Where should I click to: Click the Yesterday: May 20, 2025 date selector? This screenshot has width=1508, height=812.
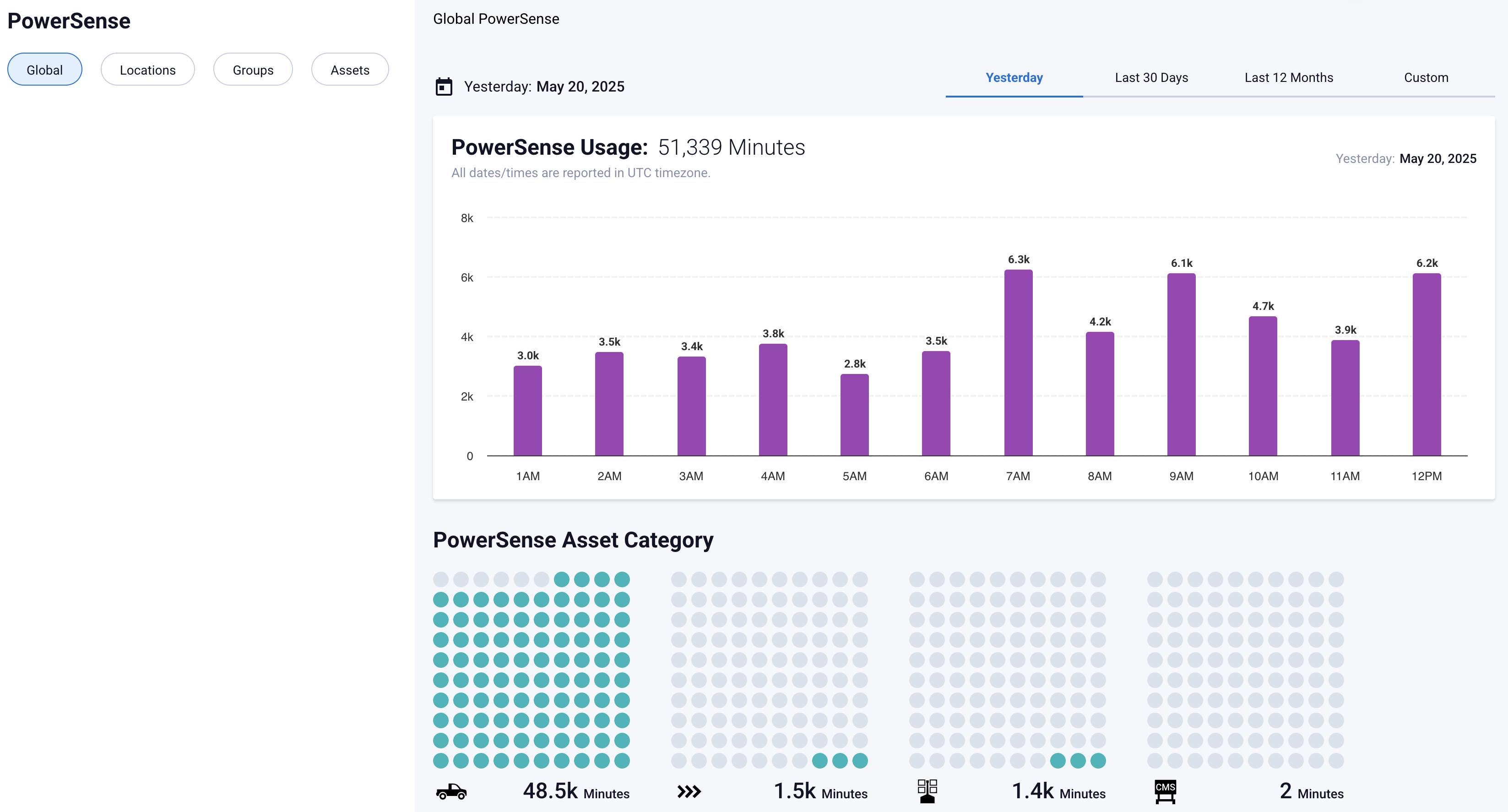(x=544, y=87)
